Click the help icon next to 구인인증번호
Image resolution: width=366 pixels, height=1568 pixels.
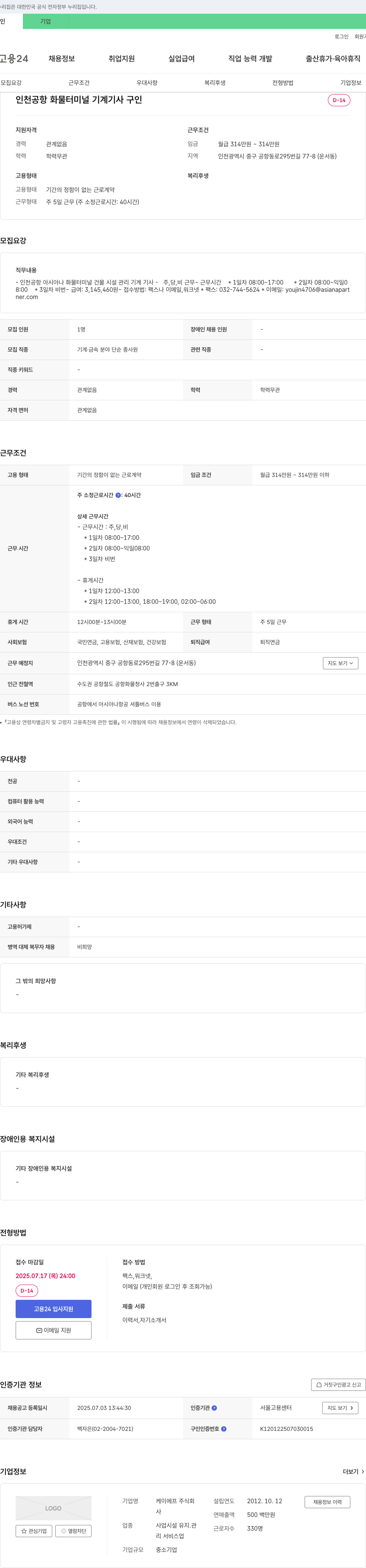coord(223,1429)
